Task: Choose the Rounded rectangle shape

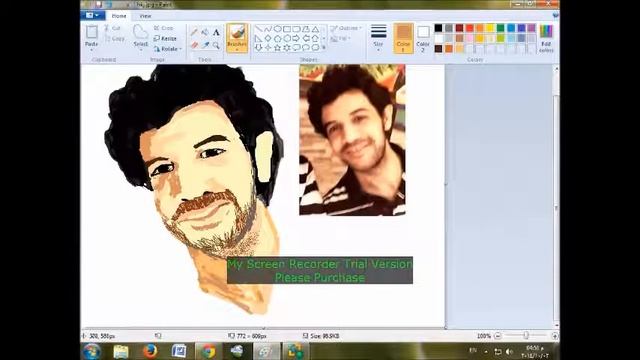Action: tap(296, 29)
